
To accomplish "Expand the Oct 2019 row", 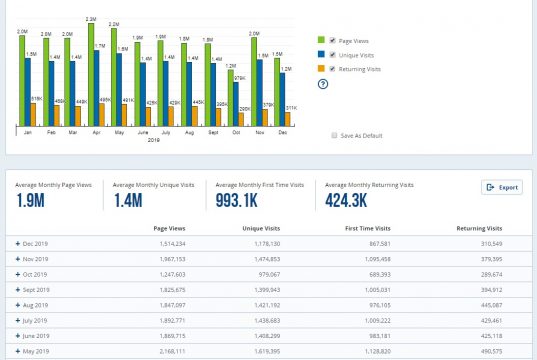I will 18,274.
